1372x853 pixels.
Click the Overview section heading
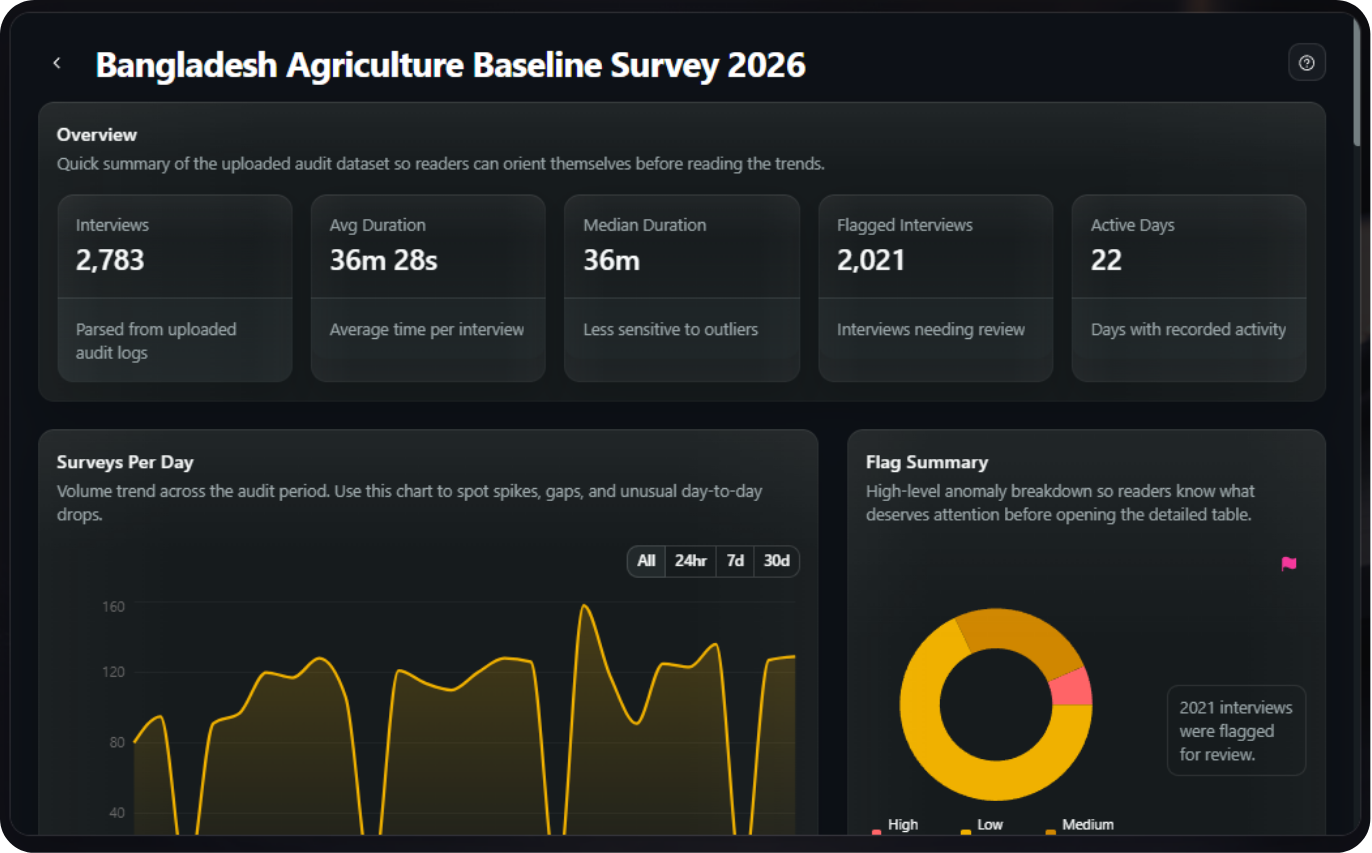coord(97,134)
